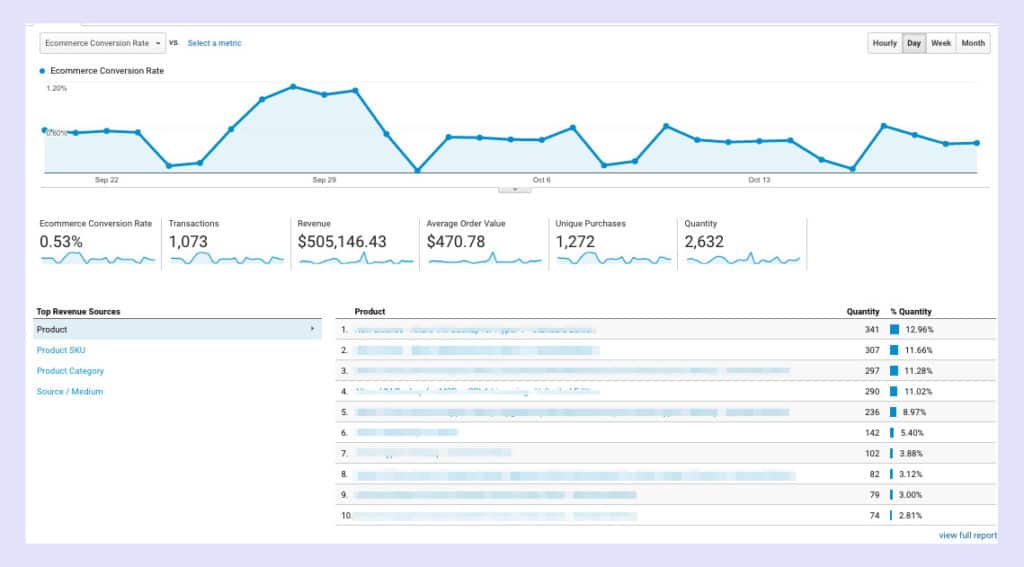The width and height of the screenshot is (1024, 567).
Task: Click the Oct 13 axis label
Action: [x=759, y=180]
